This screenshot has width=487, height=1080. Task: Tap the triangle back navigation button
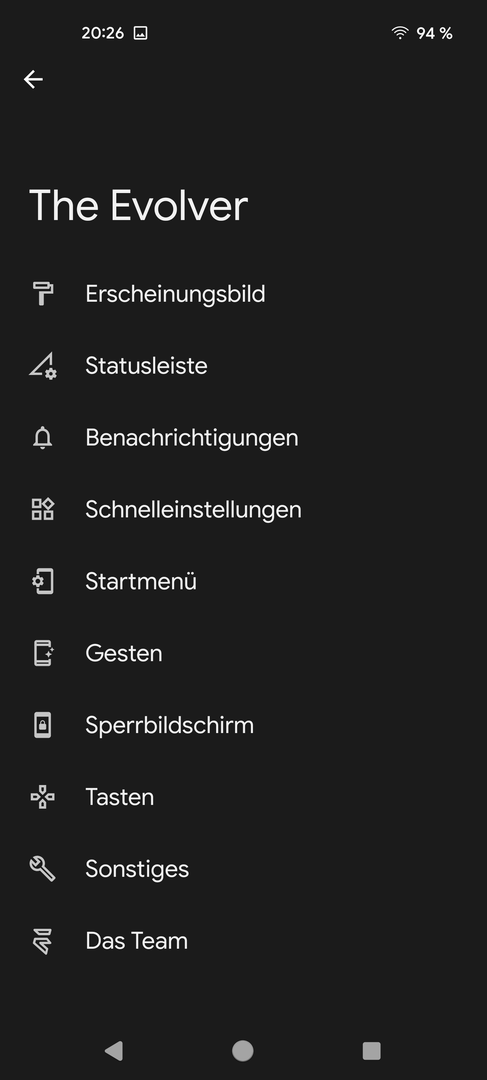click(x=114, y=1050)
